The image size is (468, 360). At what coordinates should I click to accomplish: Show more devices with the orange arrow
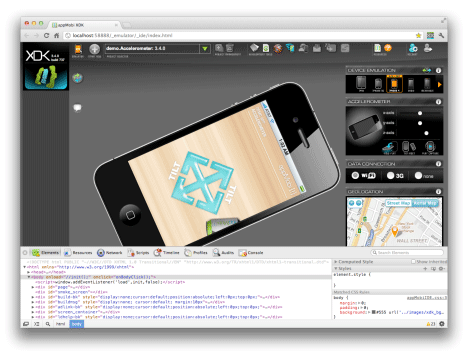click(439, 85)
